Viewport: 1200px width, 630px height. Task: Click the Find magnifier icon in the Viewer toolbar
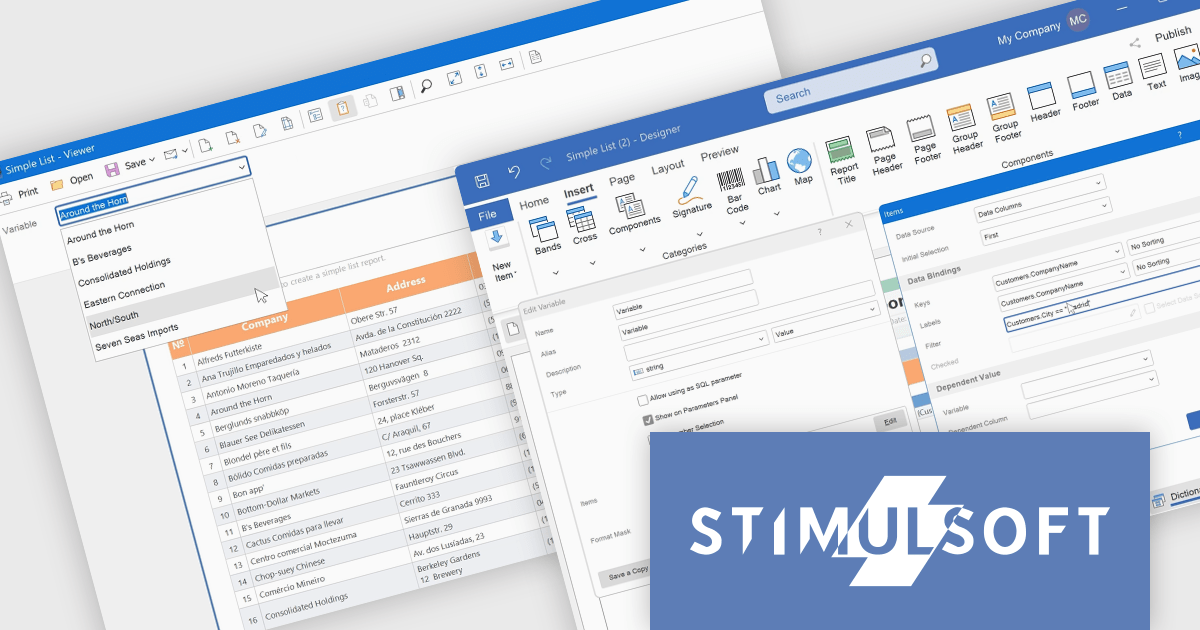point(426,86)
